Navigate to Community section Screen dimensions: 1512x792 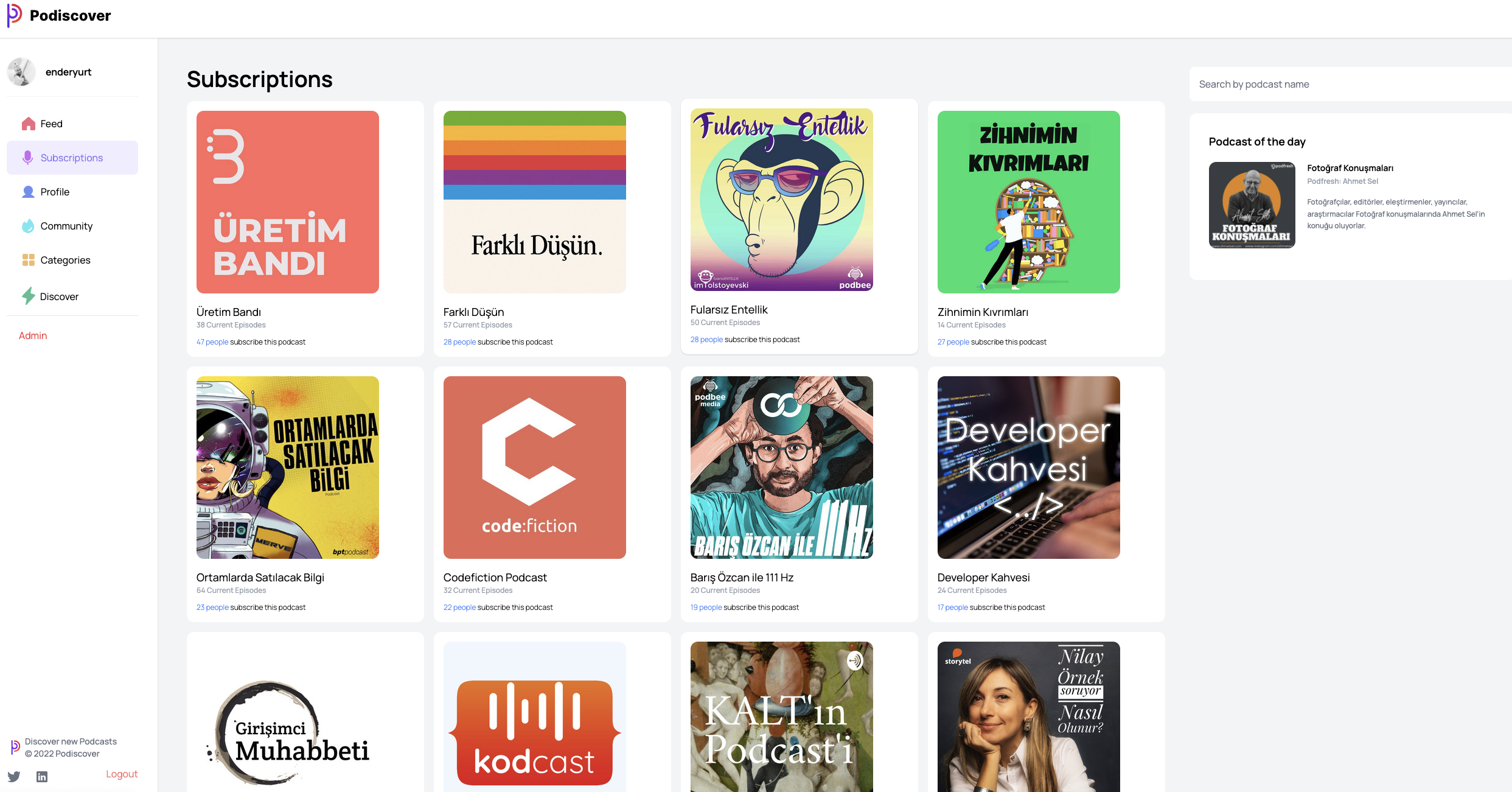click(72, 226)
